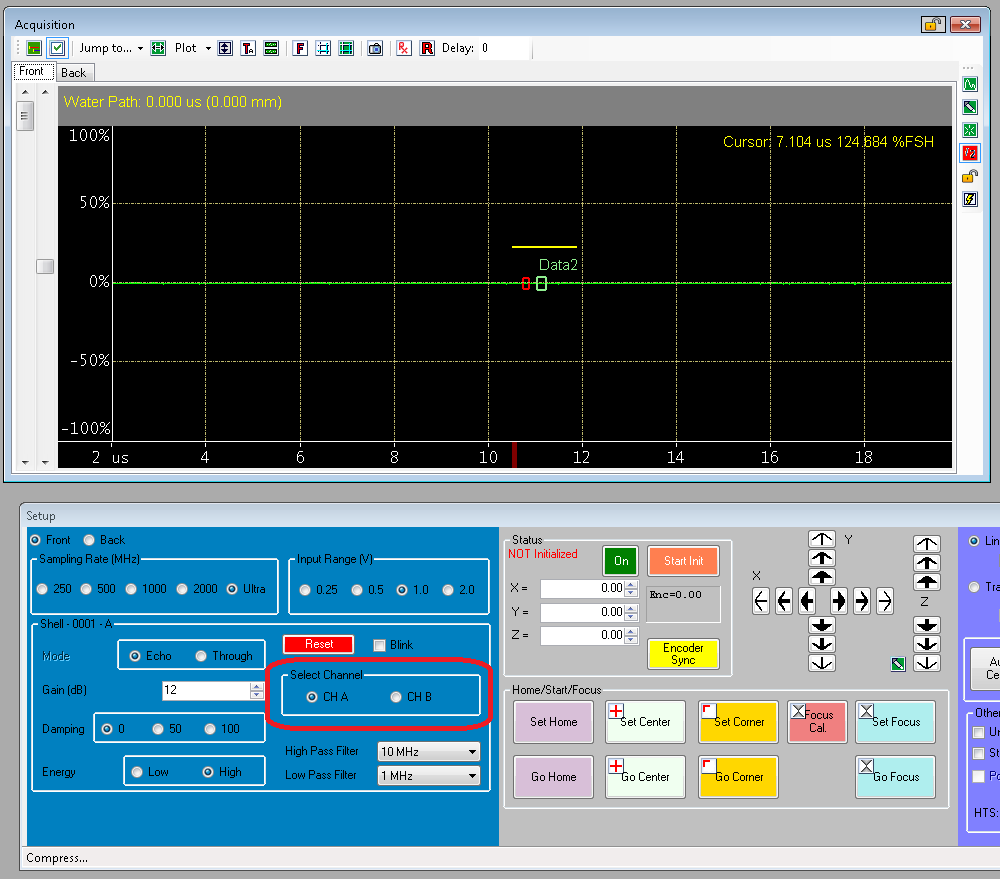Open the Low Pass Filter dropdown

tap(427, 775)
